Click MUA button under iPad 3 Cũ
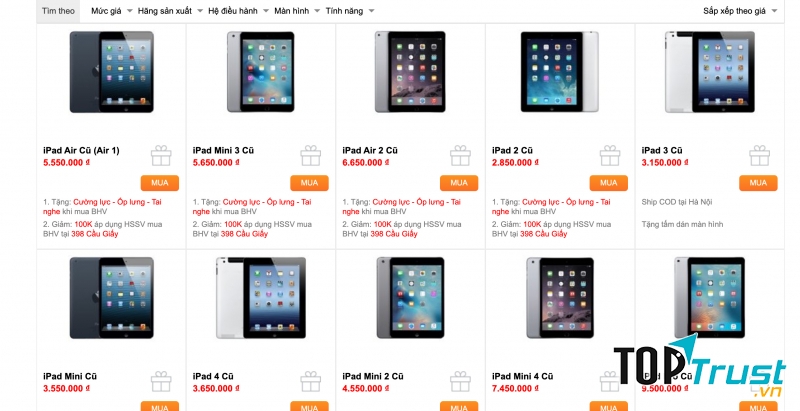The width and height of the screenshot is (800, 411). point(758,183)
